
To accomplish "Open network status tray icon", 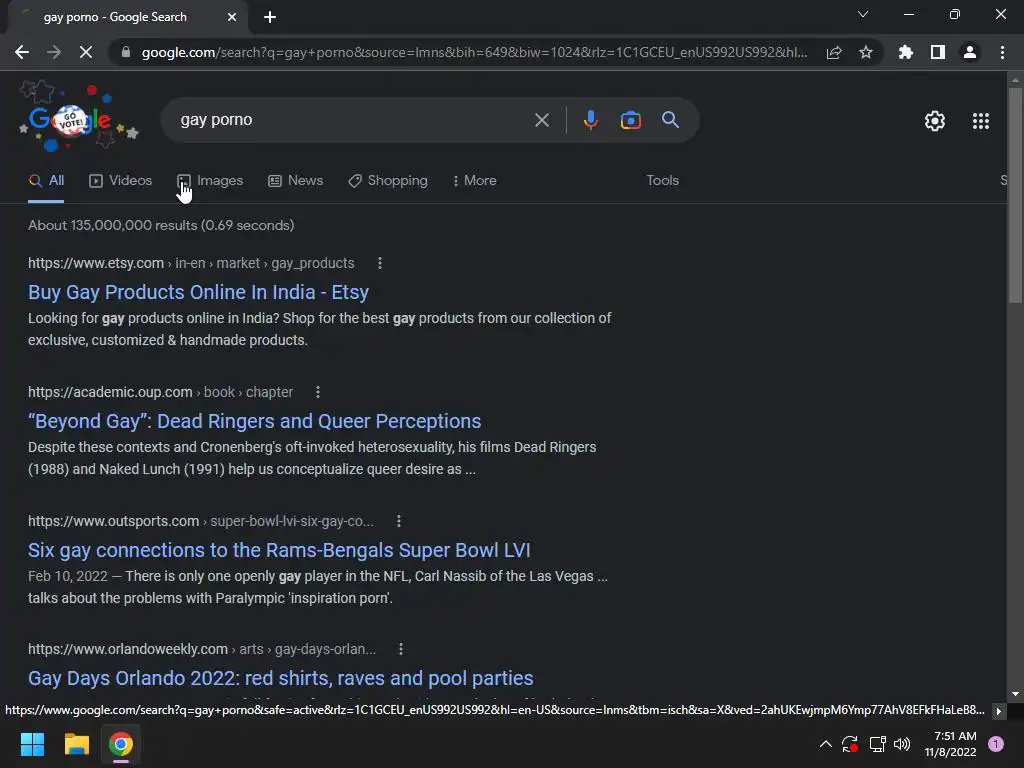I will (x=877, y=744).
